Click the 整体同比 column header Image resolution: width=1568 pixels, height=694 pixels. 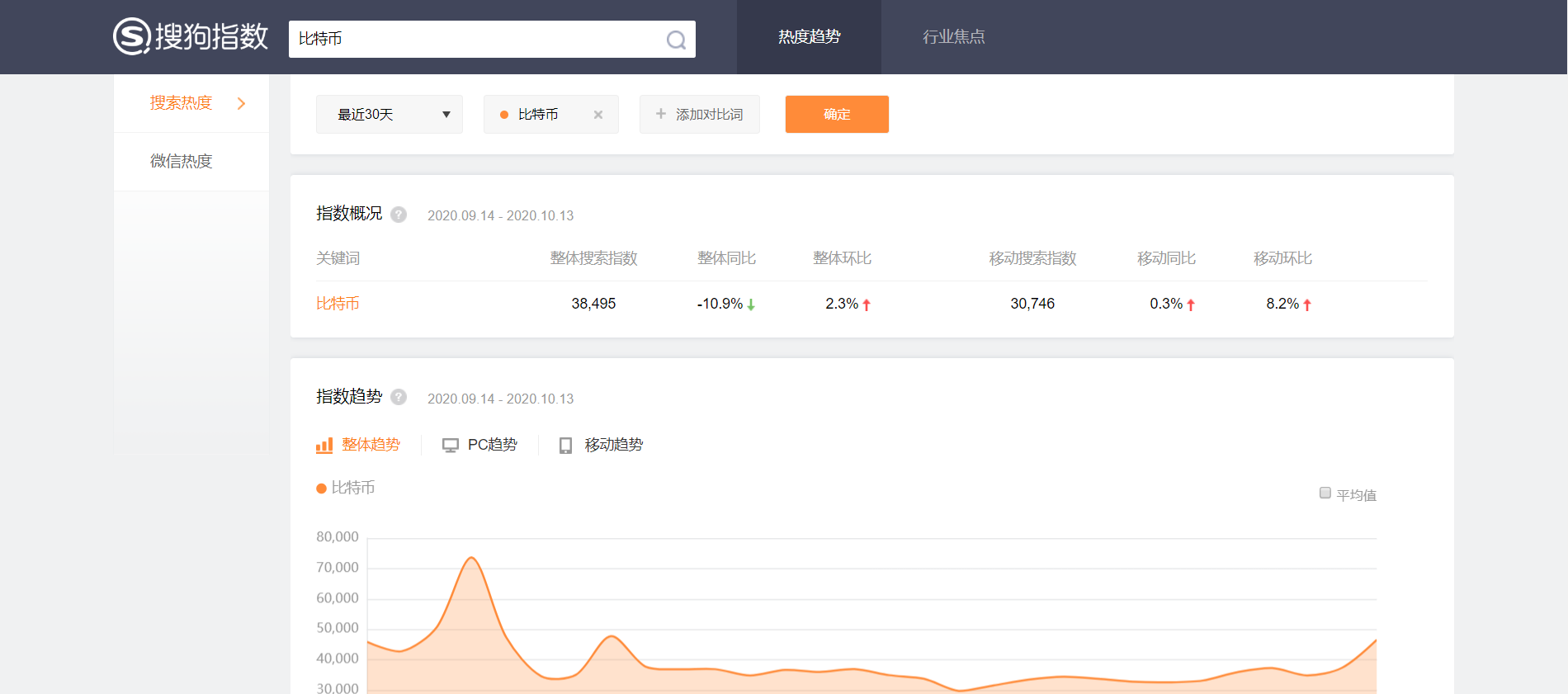[x=726, y=258]
